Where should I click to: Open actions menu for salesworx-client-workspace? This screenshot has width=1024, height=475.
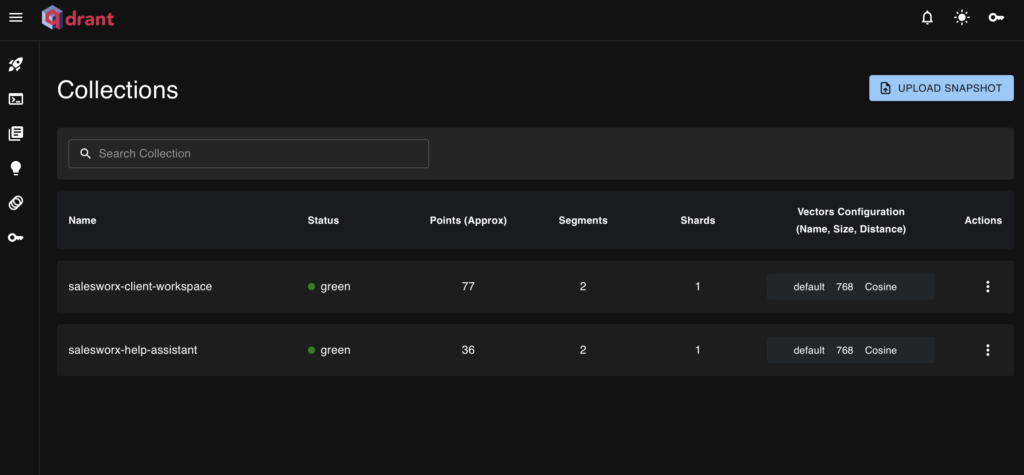coord(988,287)
